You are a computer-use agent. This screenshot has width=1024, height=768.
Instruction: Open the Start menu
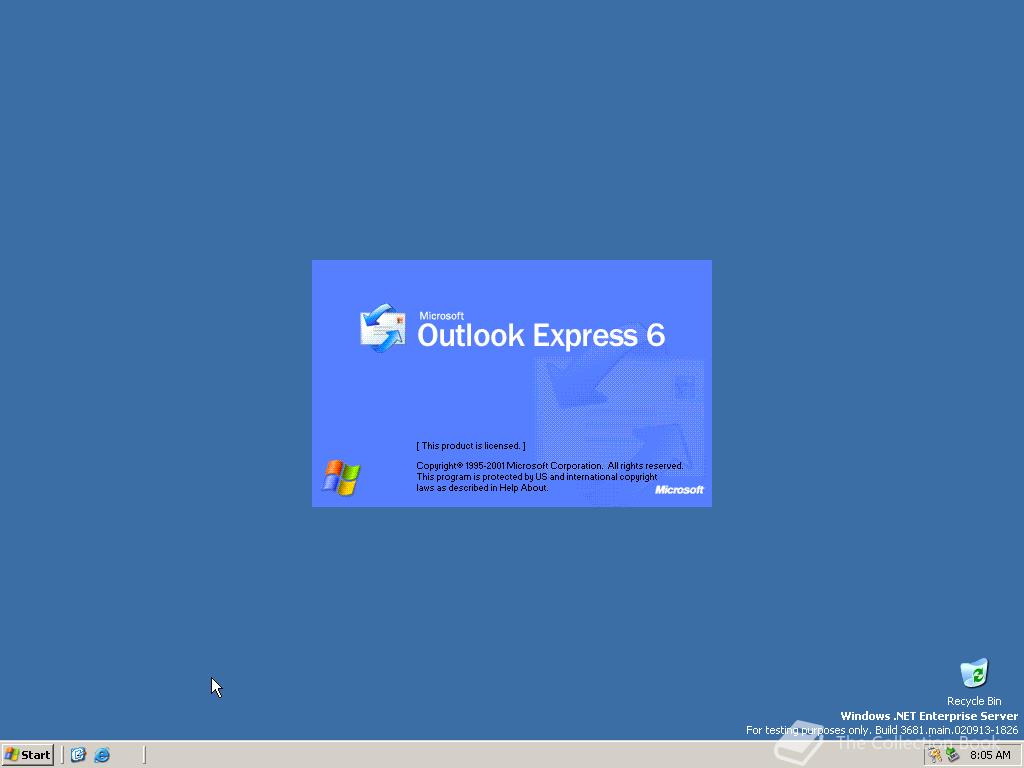click(x=27, y=755)
